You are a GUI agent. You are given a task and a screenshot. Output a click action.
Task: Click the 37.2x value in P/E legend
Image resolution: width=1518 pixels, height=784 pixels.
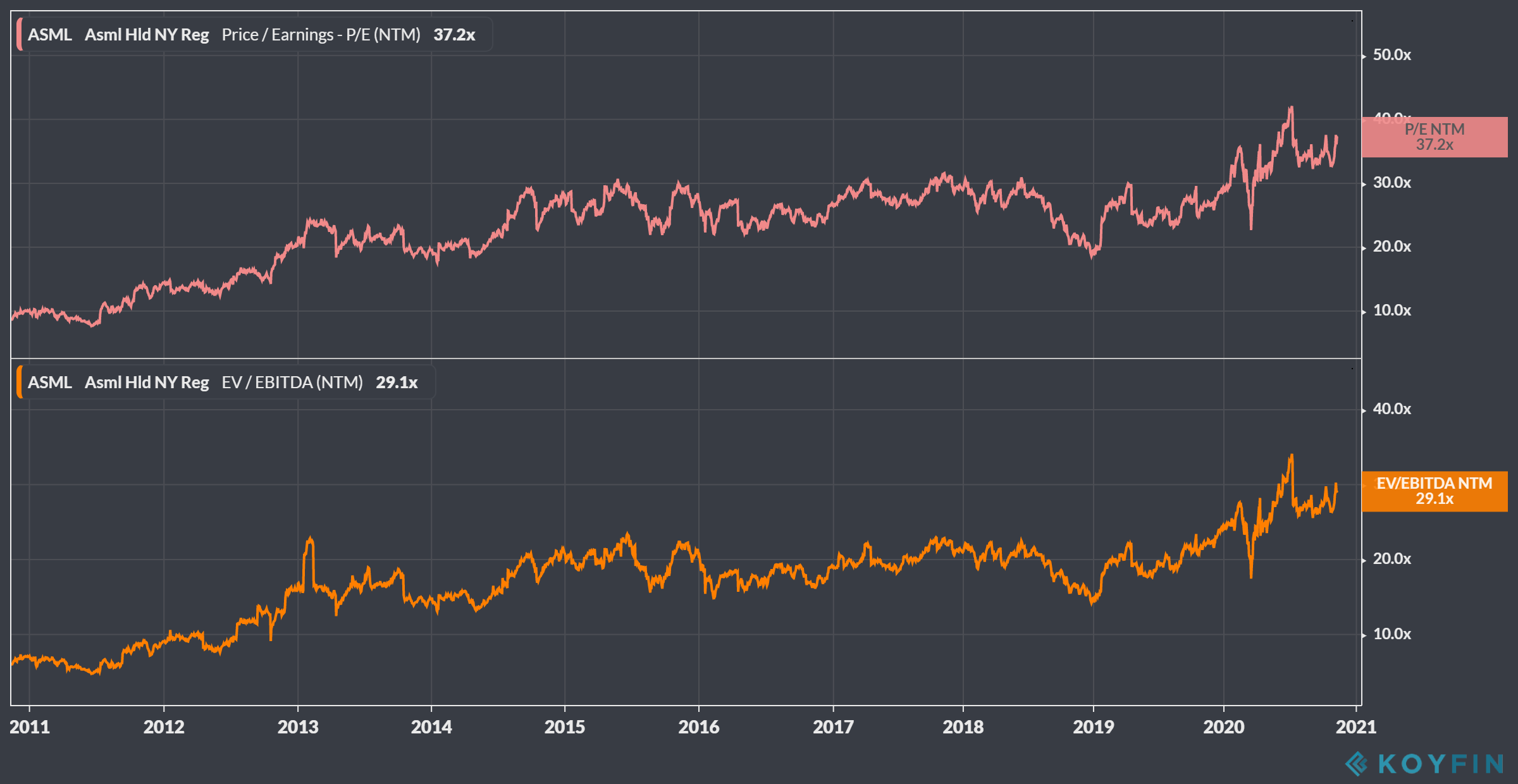coord(454,35)
